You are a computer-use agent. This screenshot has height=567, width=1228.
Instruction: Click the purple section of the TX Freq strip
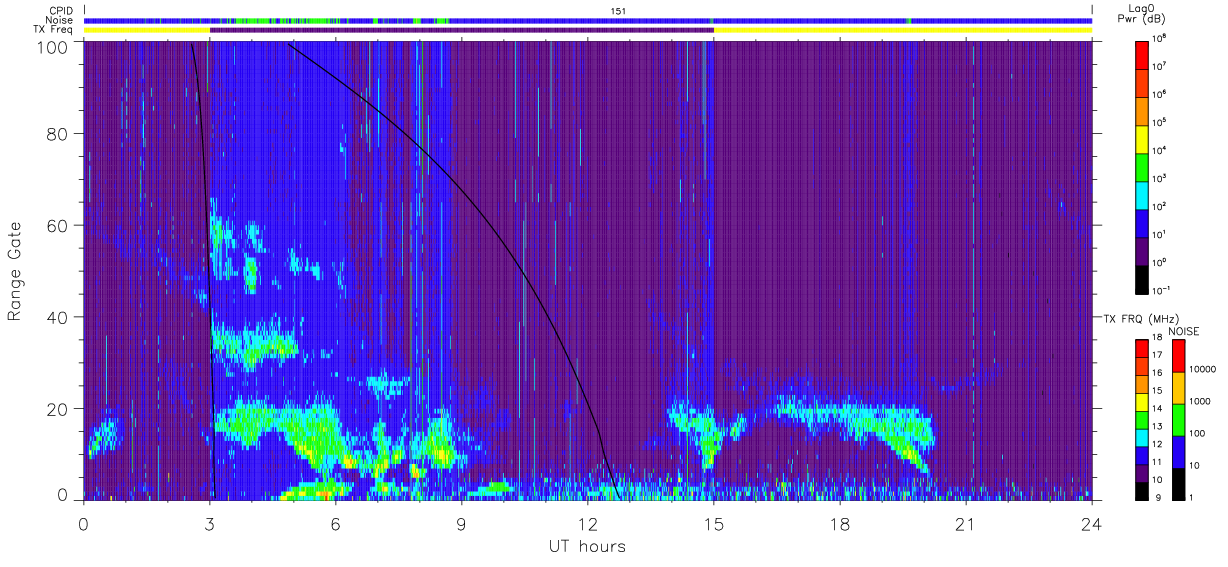coord(461,30)
